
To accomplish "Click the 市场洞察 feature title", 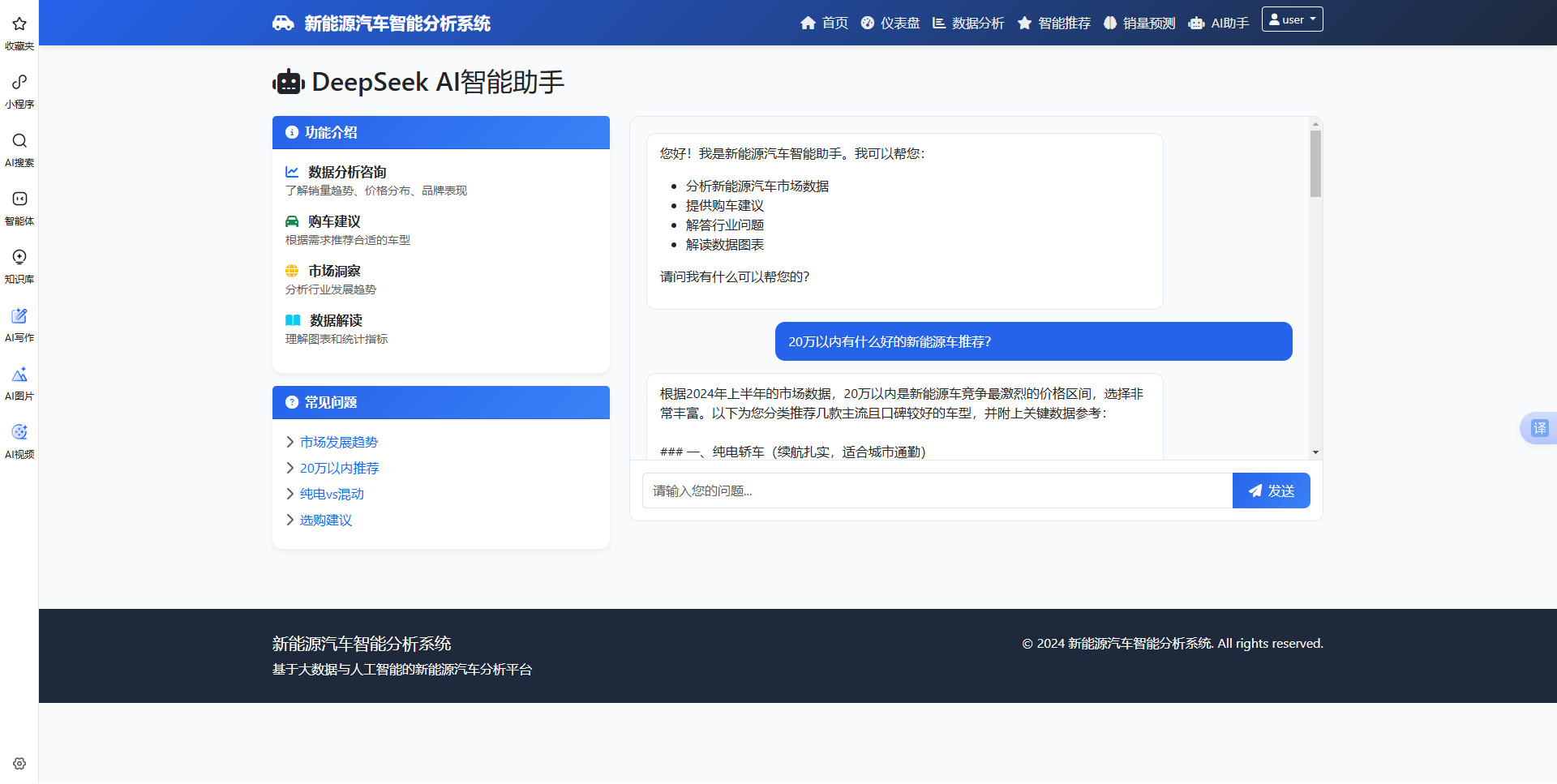I will point(334,271).
